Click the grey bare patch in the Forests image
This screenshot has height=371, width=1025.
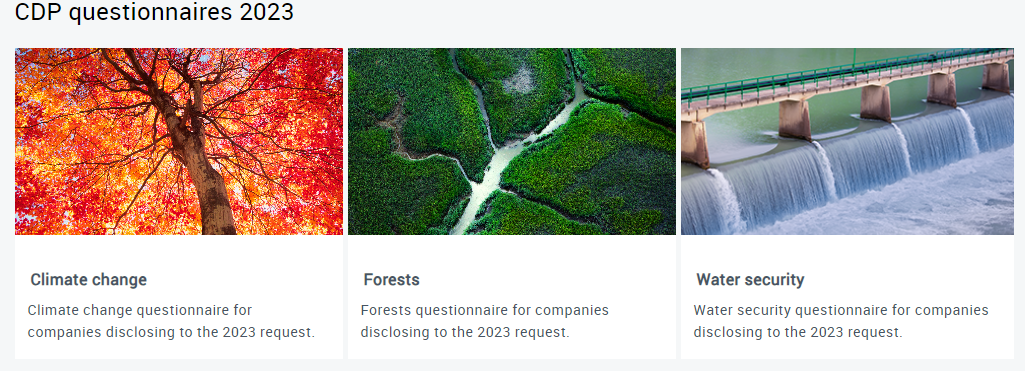point(521,80)
